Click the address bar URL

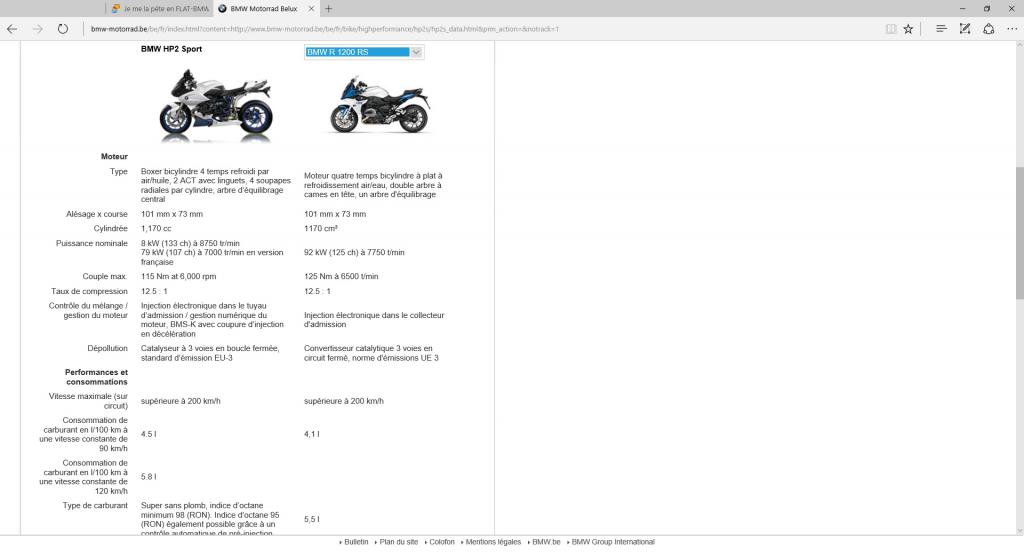325,29
